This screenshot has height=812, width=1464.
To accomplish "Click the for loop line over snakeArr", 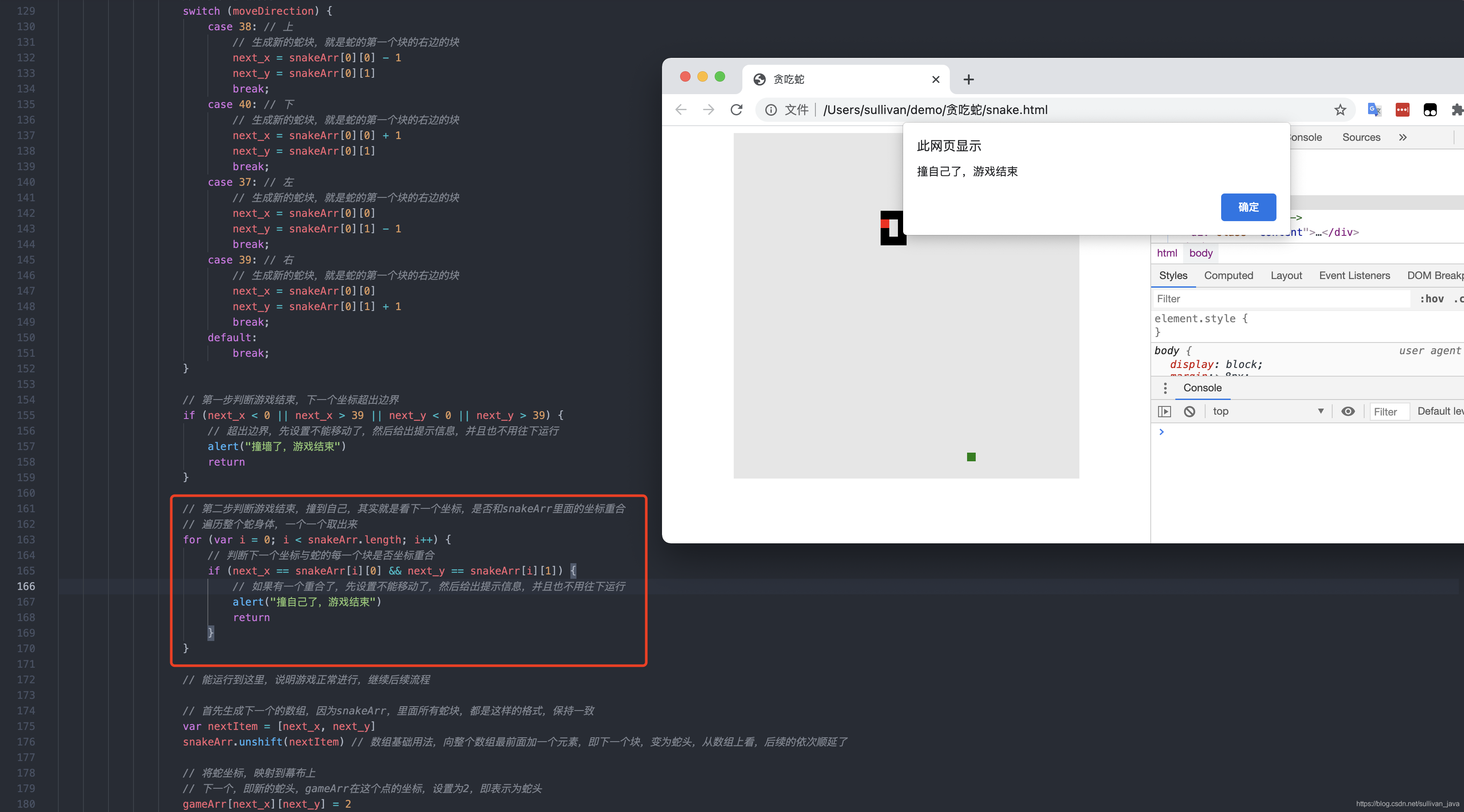I will pyautogui.click(x=317, y=540).
